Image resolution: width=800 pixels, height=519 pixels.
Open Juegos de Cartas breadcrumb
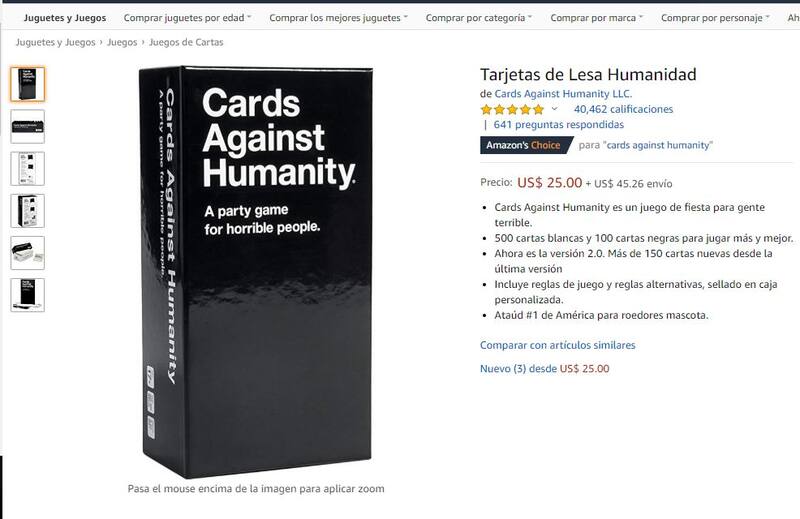[x=186, y=42]
